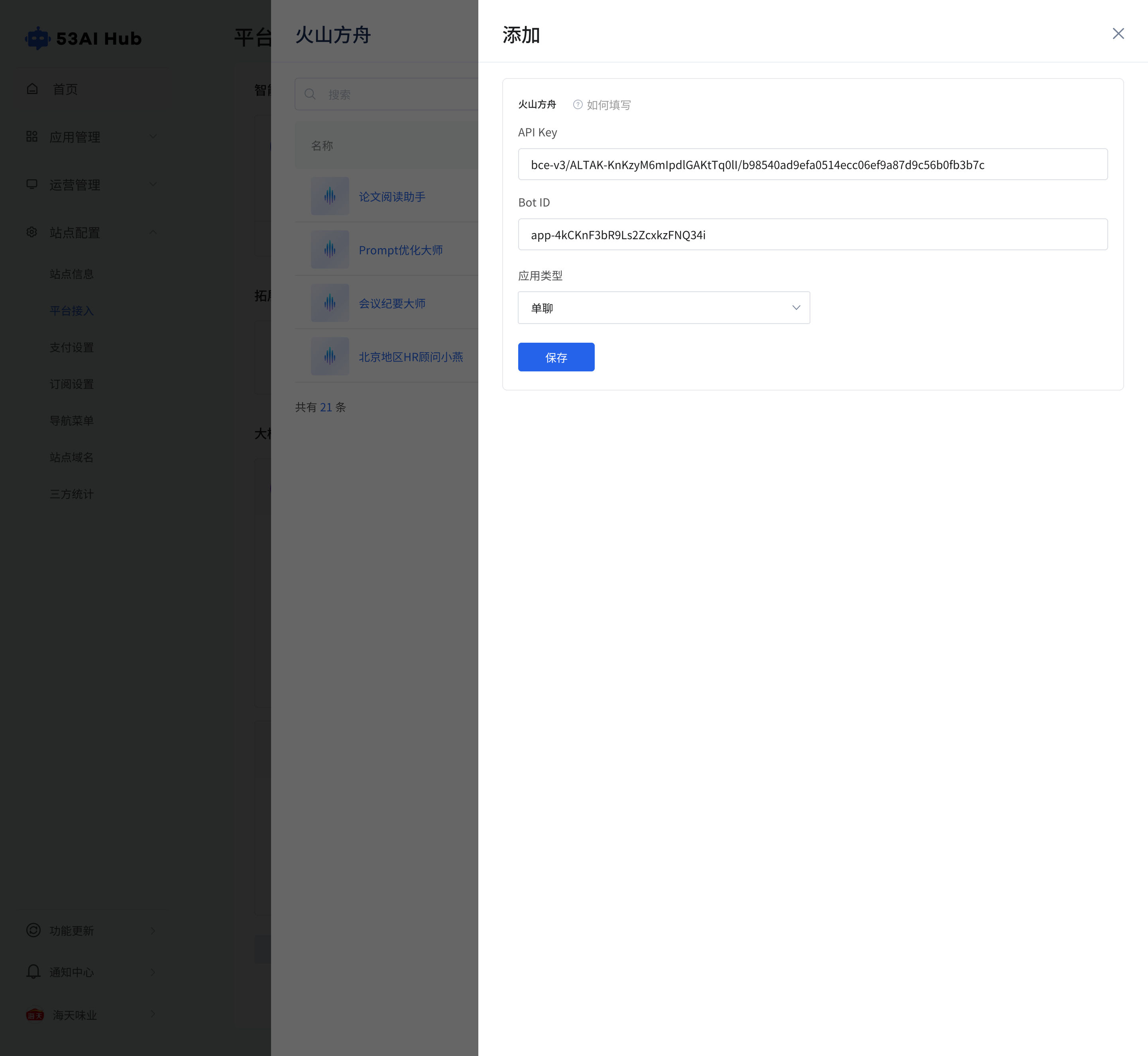1148x1056 pixels.
Task: Open 导航菜单 submenu item
Action: tap(71, 420)
